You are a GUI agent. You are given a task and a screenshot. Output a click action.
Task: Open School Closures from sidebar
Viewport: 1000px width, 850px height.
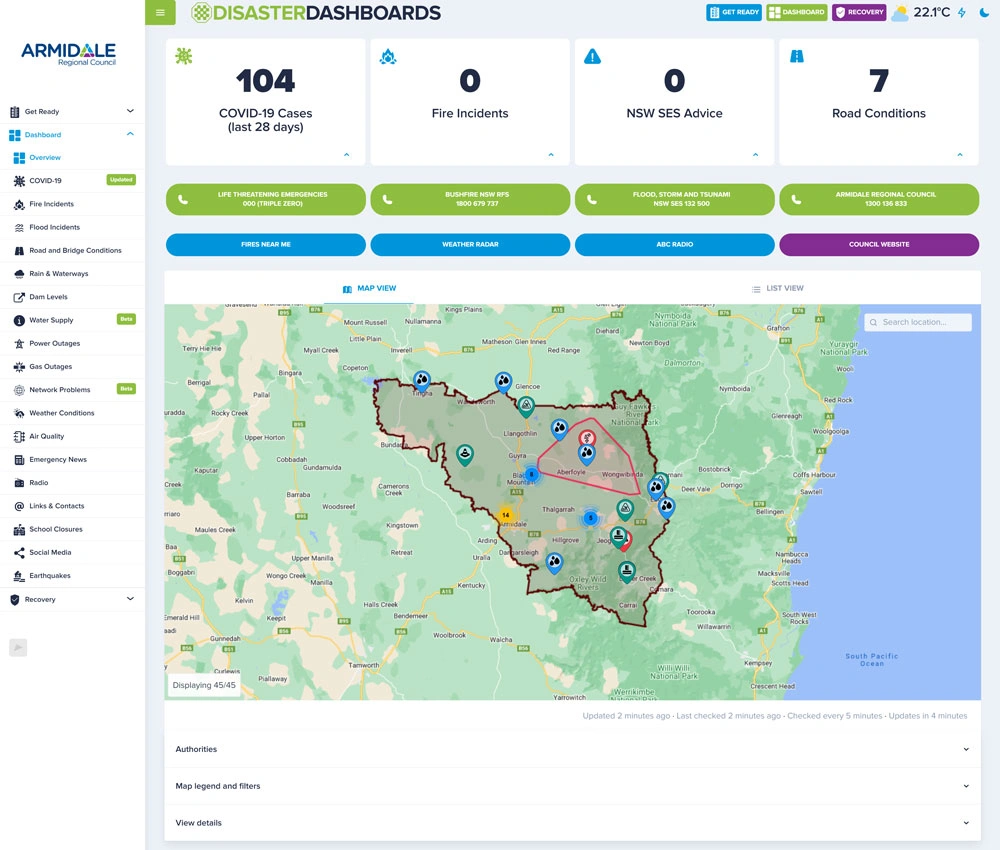(55, 529)
